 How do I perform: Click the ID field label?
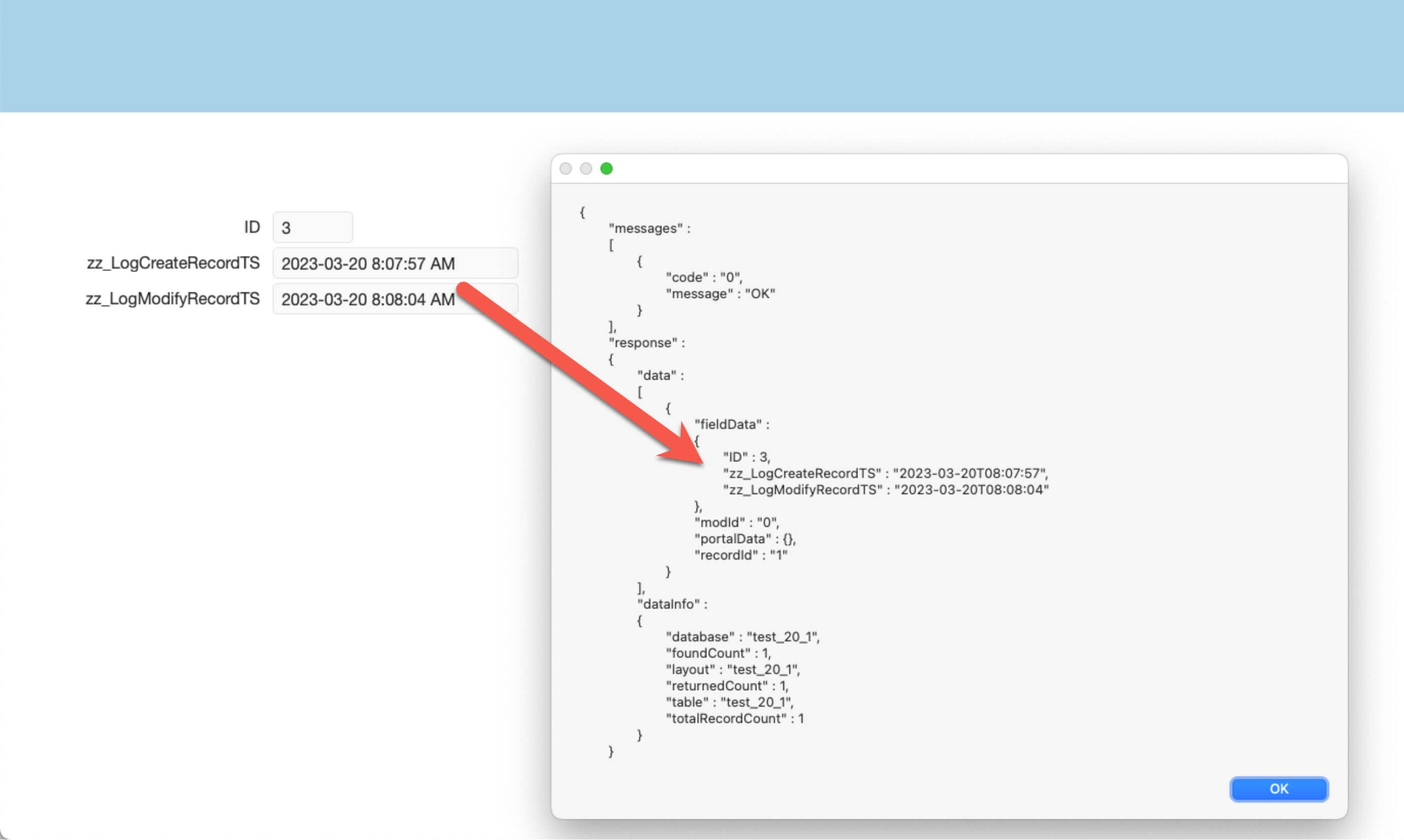[252, 227]
